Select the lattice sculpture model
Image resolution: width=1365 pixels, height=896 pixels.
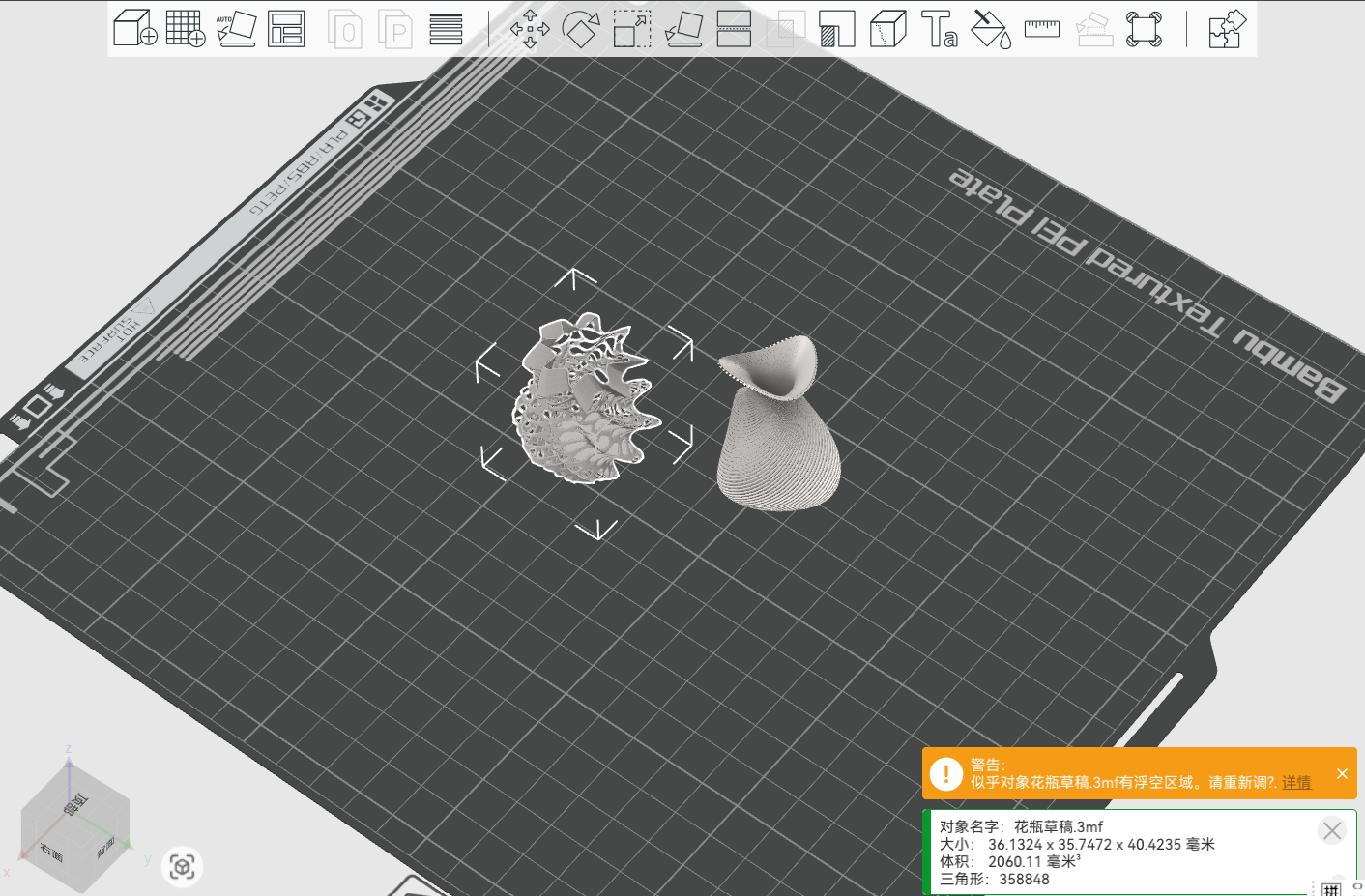pyautogui.click(x=585, y=399)
